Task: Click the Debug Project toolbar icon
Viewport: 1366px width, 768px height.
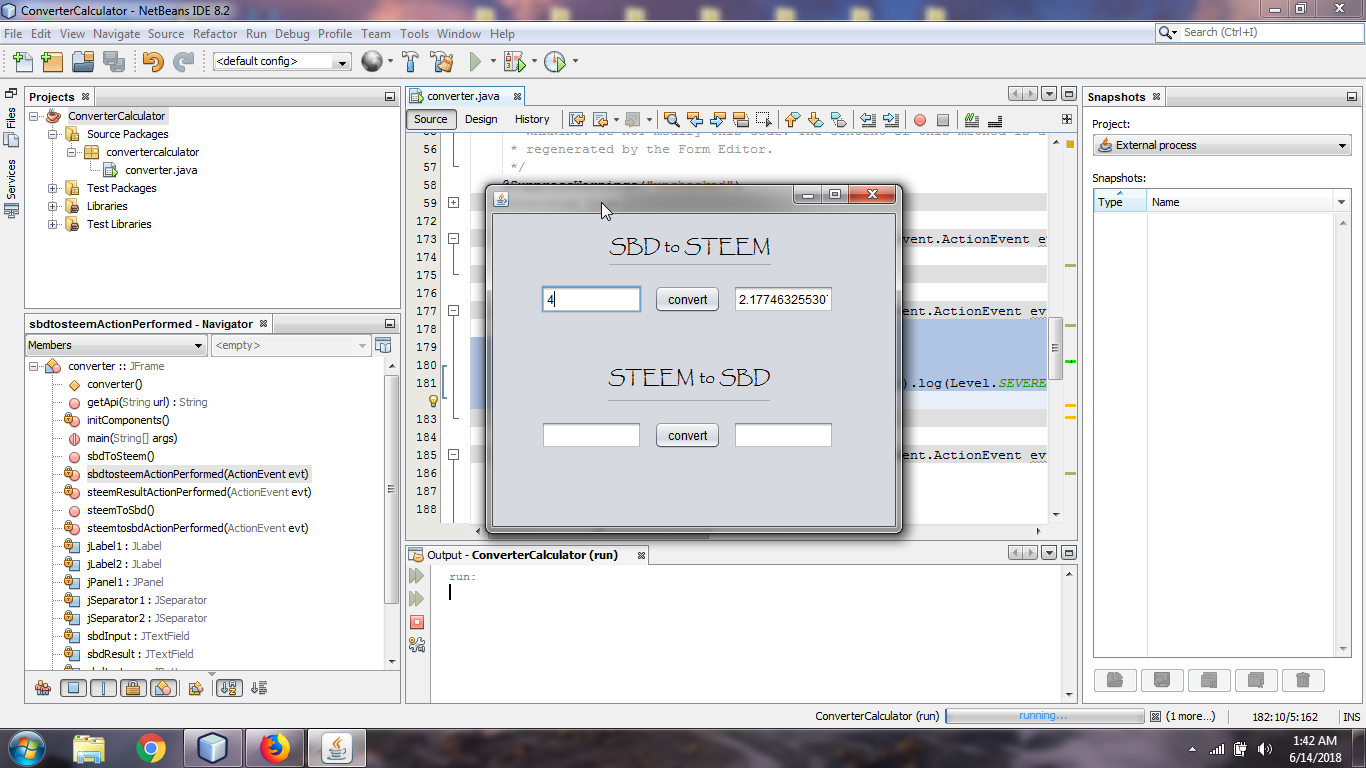Action: point(515,62)
